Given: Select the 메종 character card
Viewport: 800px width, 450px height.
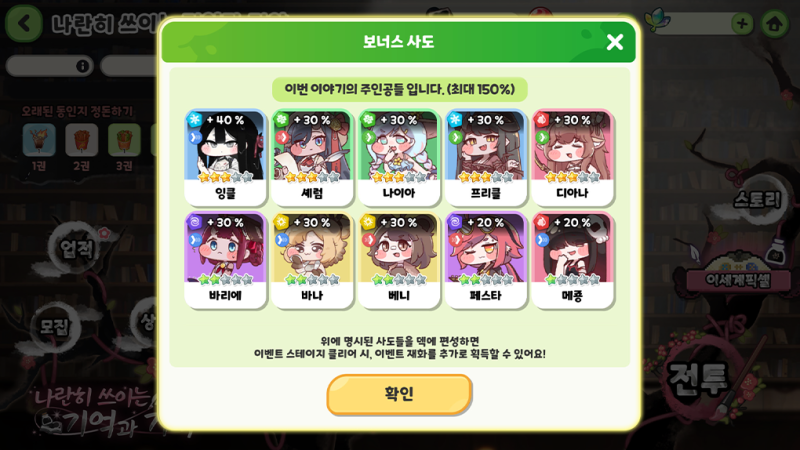Looking at the screenshot, I should 572,260.
